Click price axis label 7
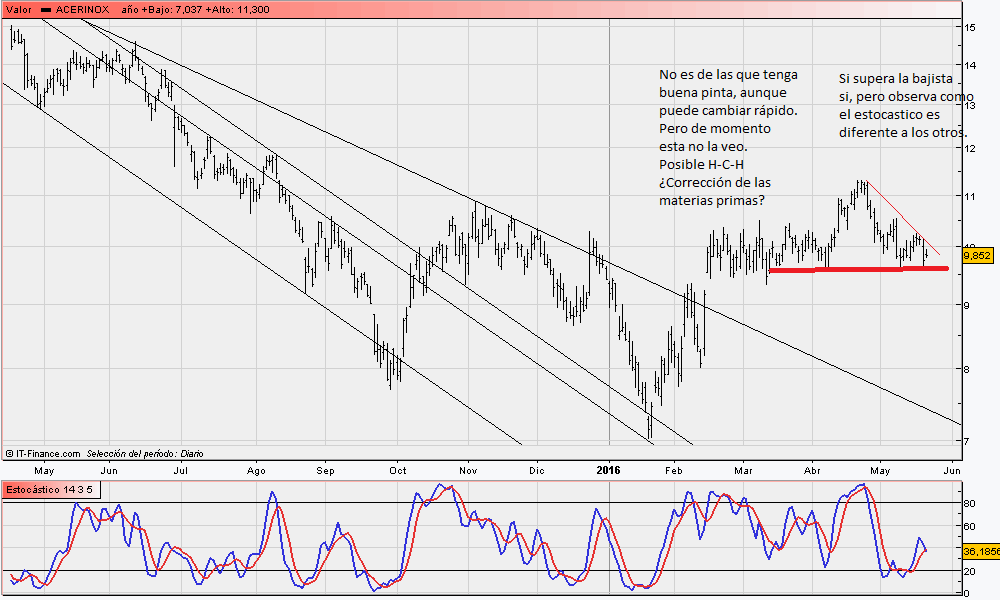 click(967, 441)
